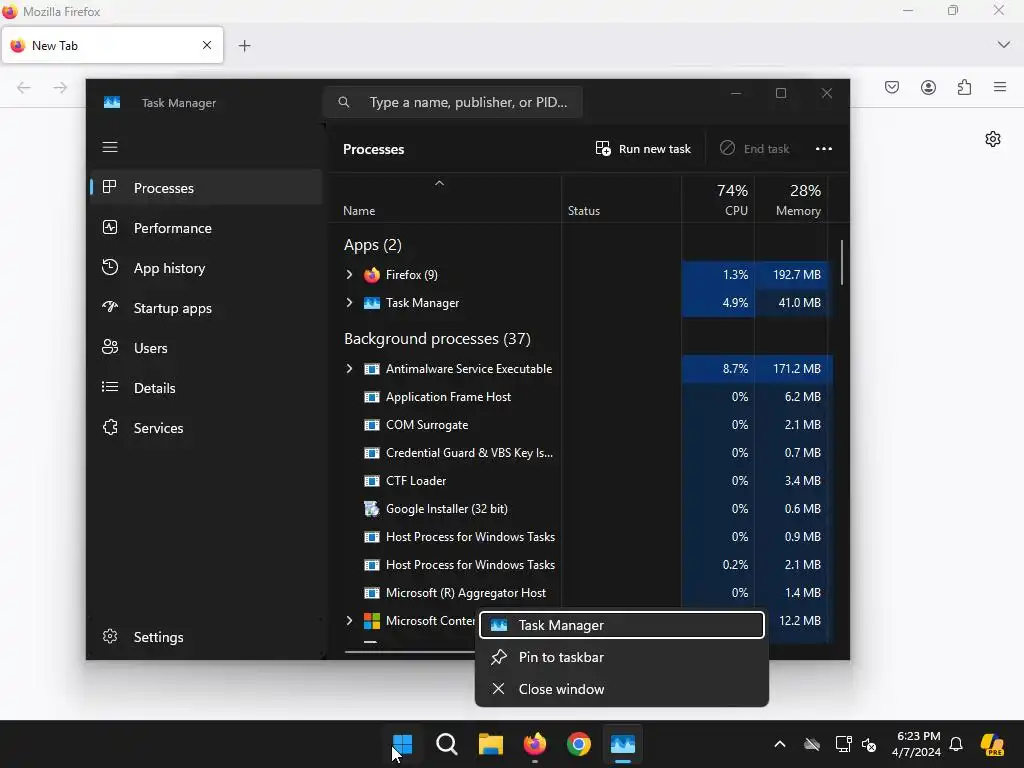Open the Startup apps page
Image resolution: width=1024 pixels, height=768 pixels.
[x=206, y=308]
